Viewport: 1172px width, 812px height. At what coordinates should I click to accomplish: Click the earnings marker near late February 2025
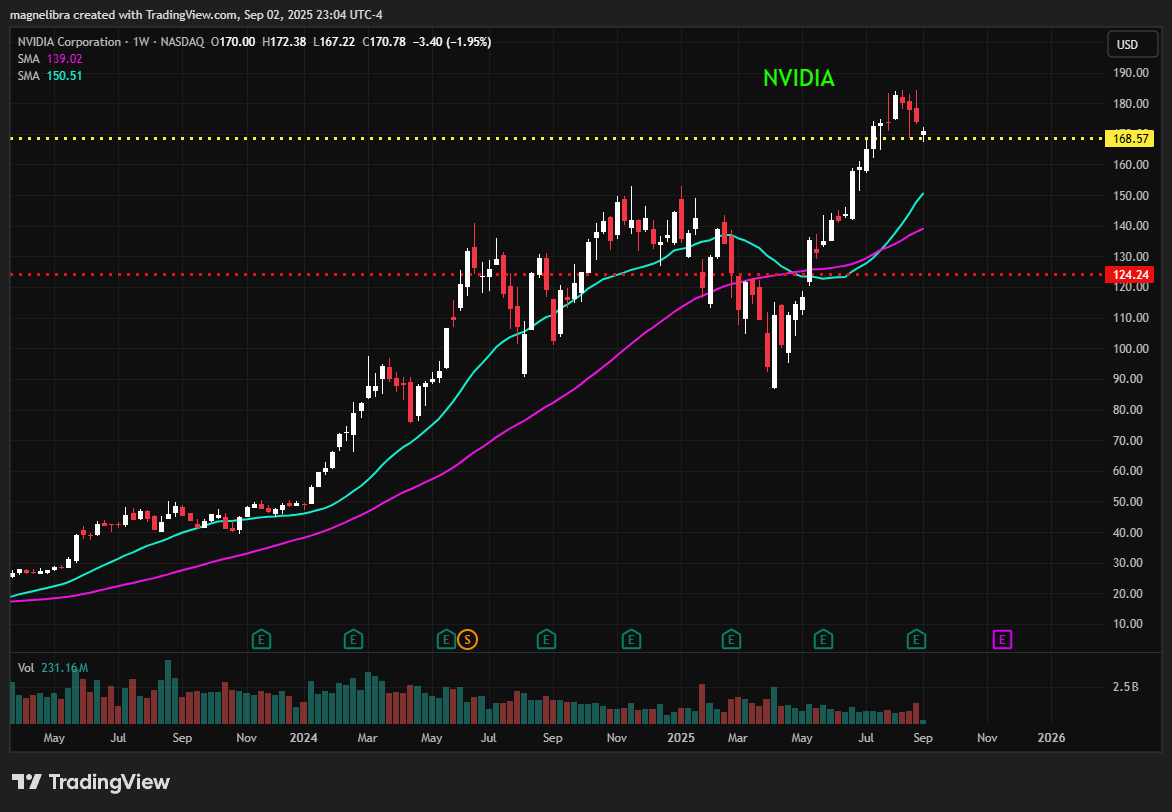(731, 639)
